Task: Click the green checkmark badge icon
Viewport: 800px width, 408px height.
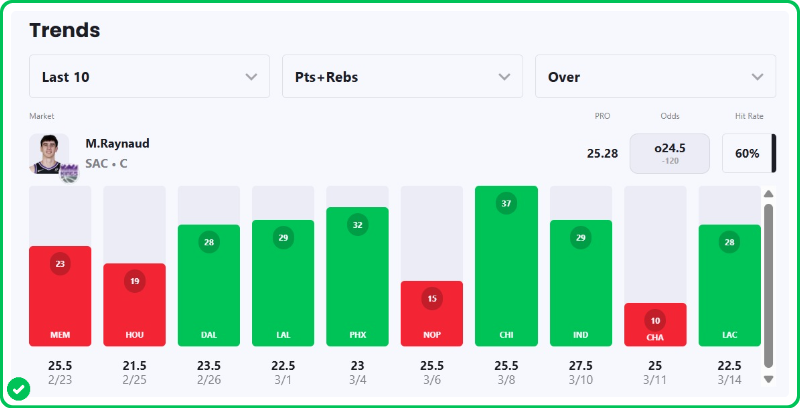Action: [17, 388]
